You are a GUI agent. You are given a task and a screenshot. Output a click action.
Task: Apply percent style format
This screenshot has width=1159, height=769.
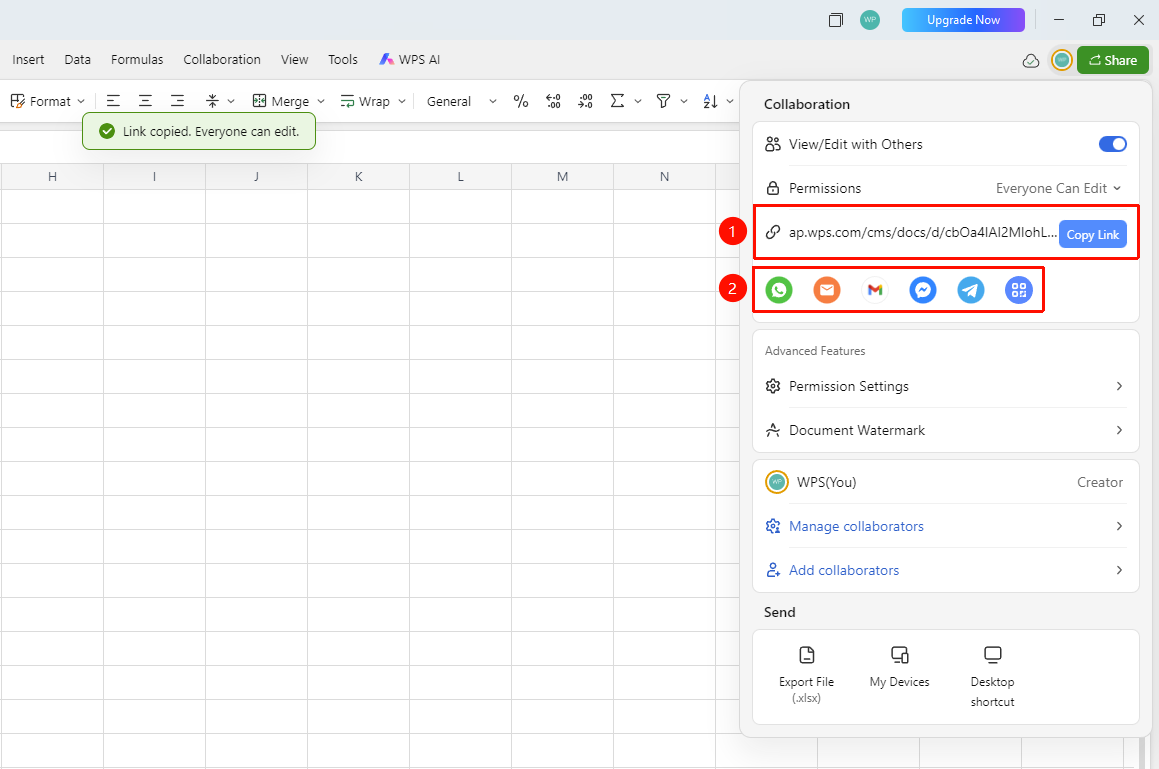(x=520, y=101)
